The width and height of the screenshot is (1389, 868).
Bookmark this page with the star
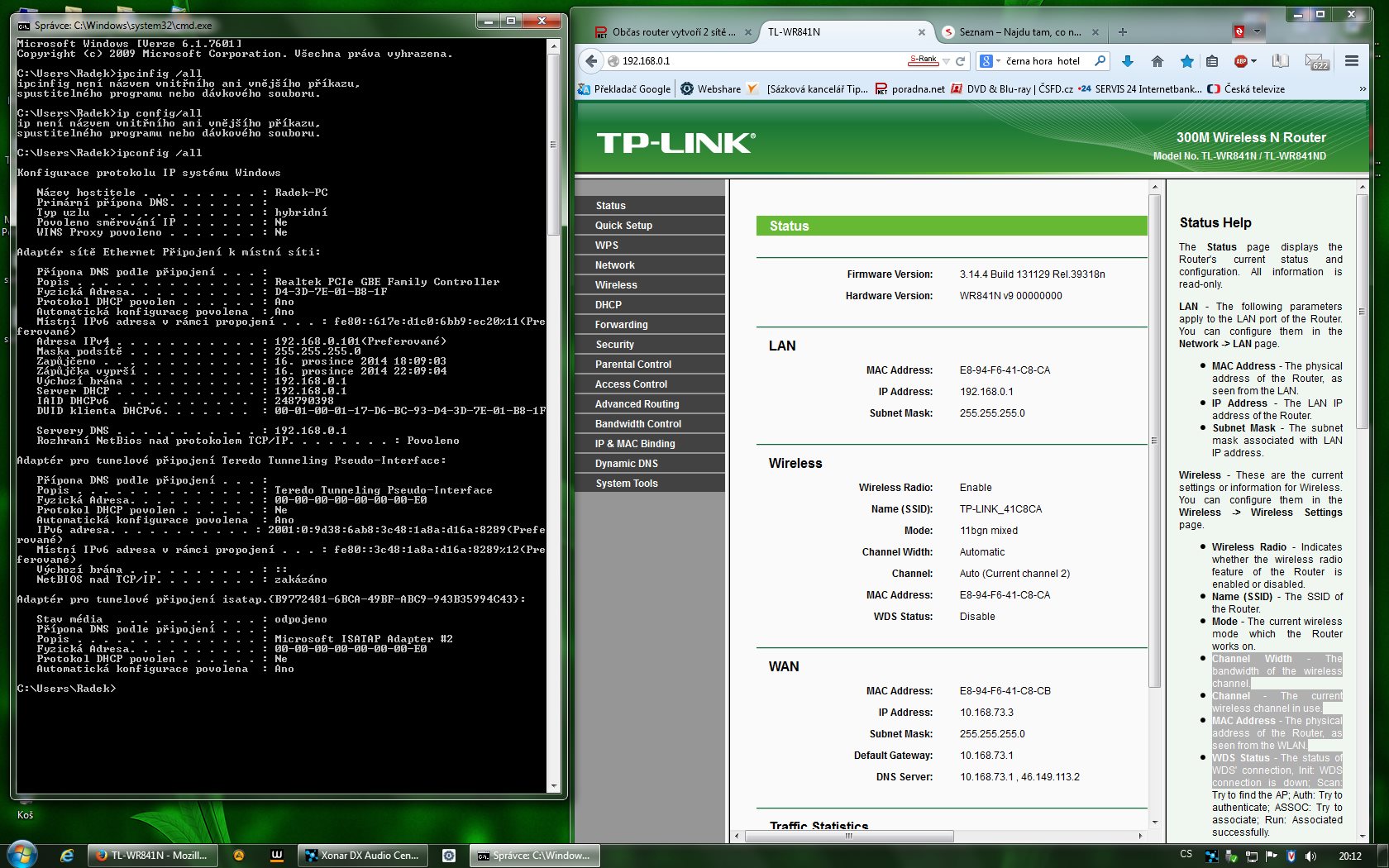click(1187, 61)
